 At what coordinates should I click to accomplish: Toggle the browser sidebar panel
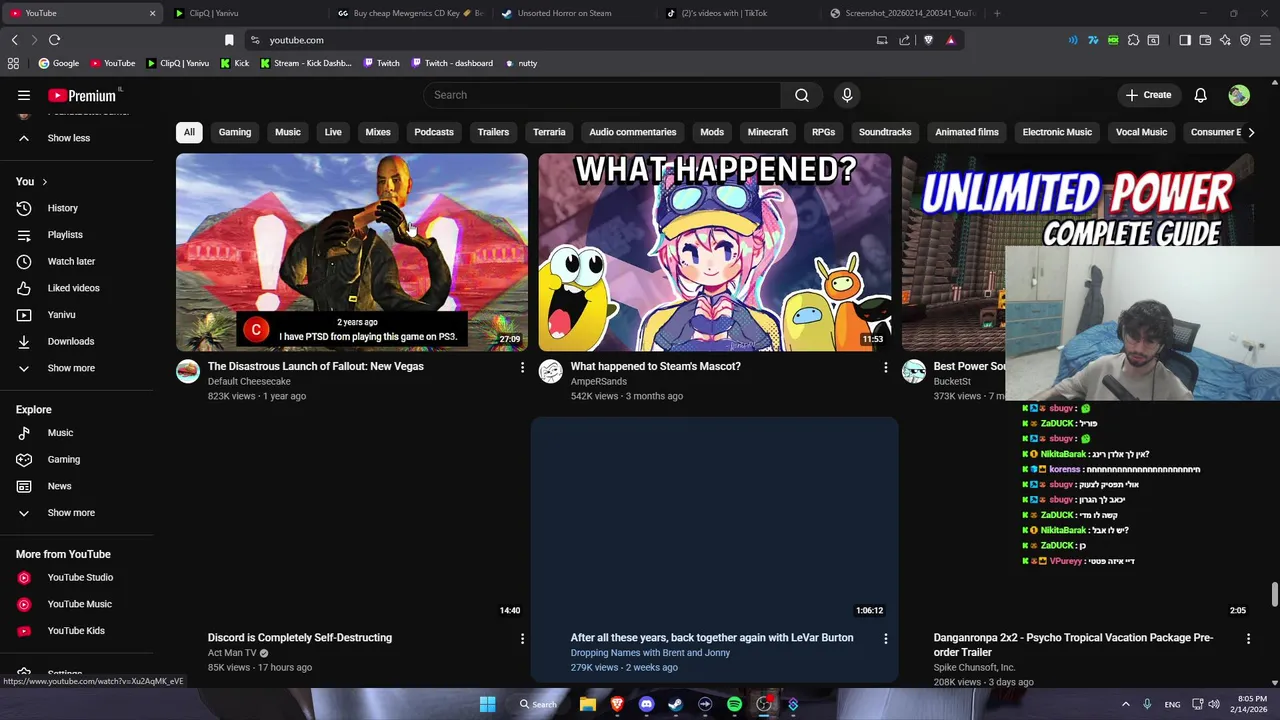pyautogui.click(x=1185, y=40)
